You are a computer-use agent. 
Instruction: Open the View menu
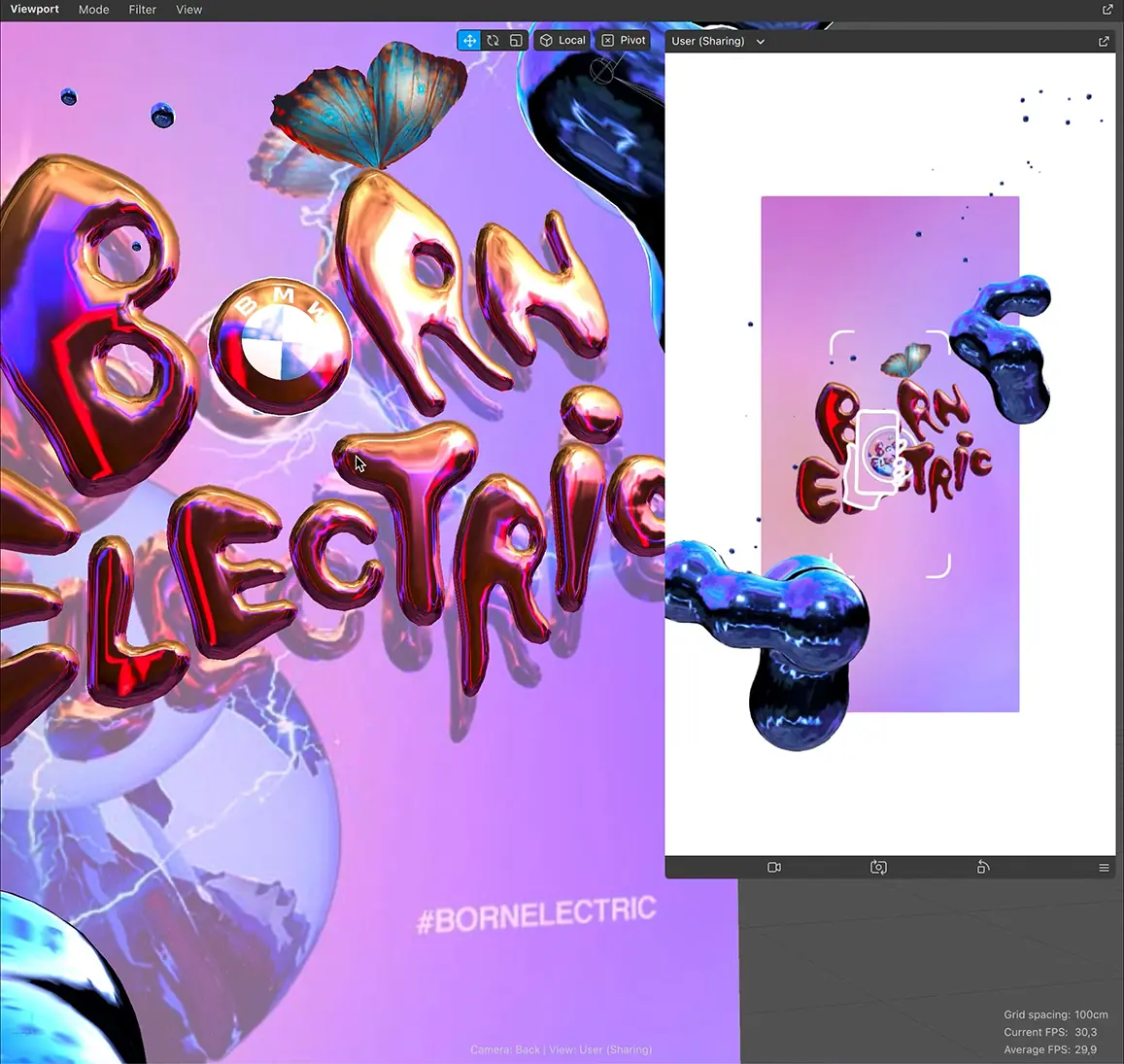click(x=189, y=10)
